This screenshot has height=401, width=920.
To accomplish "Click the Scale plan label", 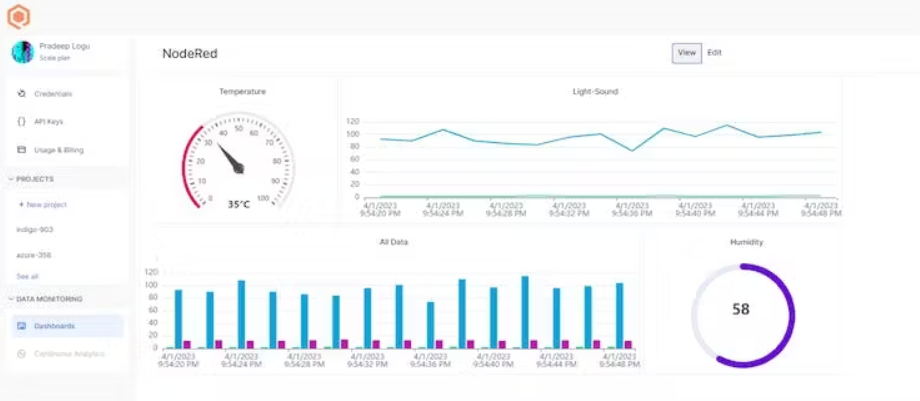I will point(55,58).
